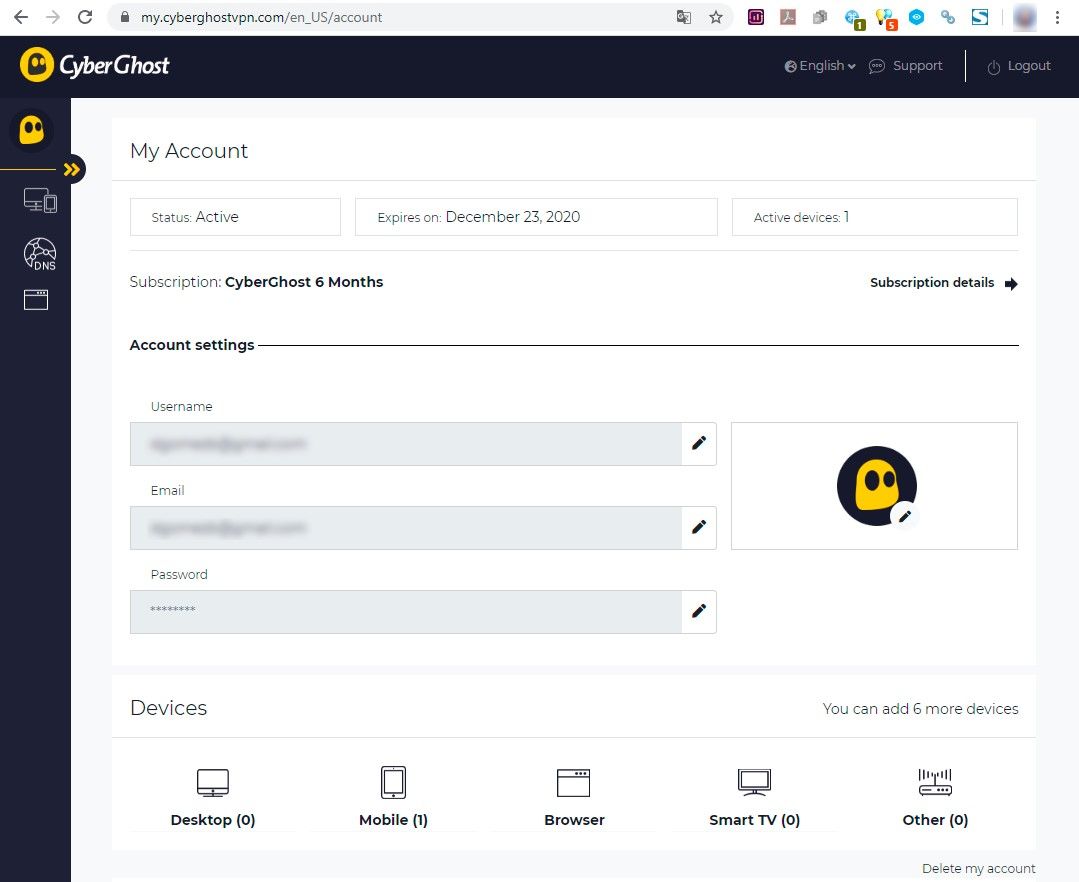Click Delete my account link
The width and height of the screenshot is (1079, 882).
[x=979, y=868]
